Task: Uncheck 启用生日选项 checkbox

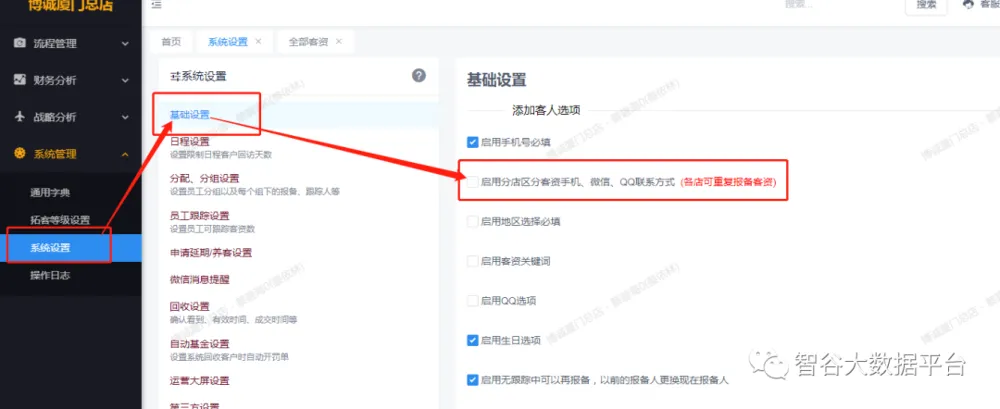Action: (x=473, y=341)
